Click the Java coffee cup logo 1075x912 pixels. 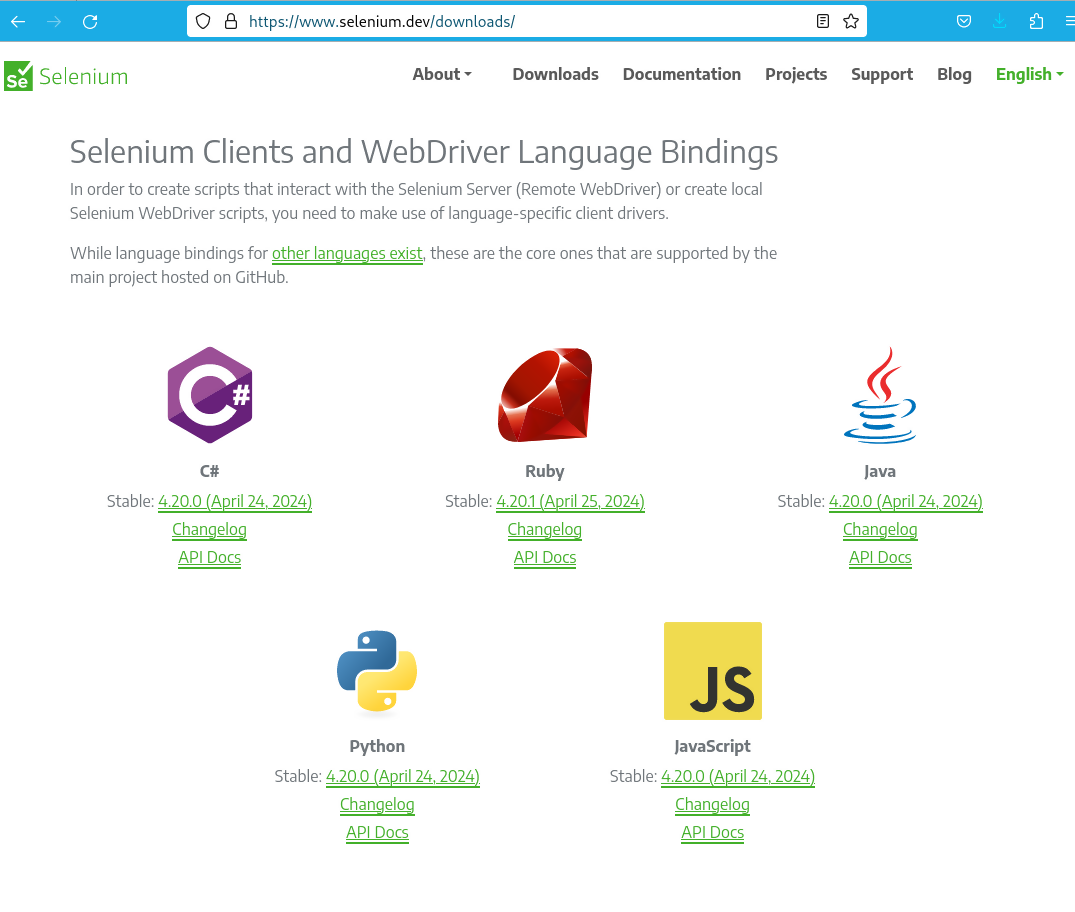(880, 395)
